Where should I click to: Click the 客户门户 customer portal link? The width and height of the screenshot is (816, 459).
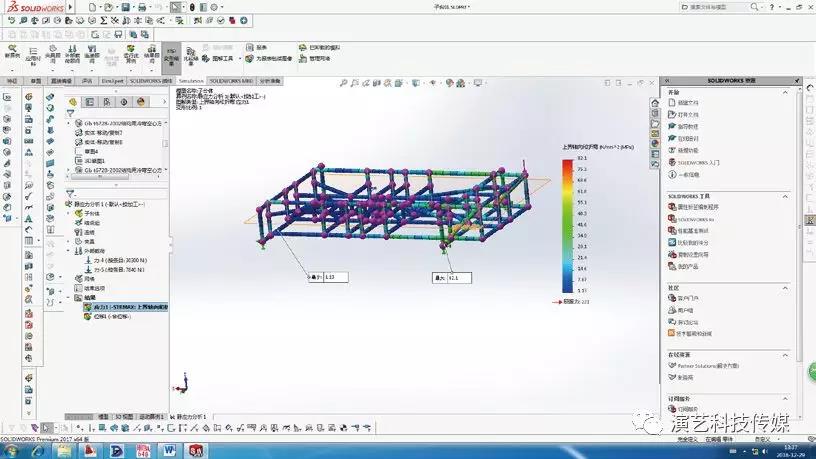[x=683, y=298]
